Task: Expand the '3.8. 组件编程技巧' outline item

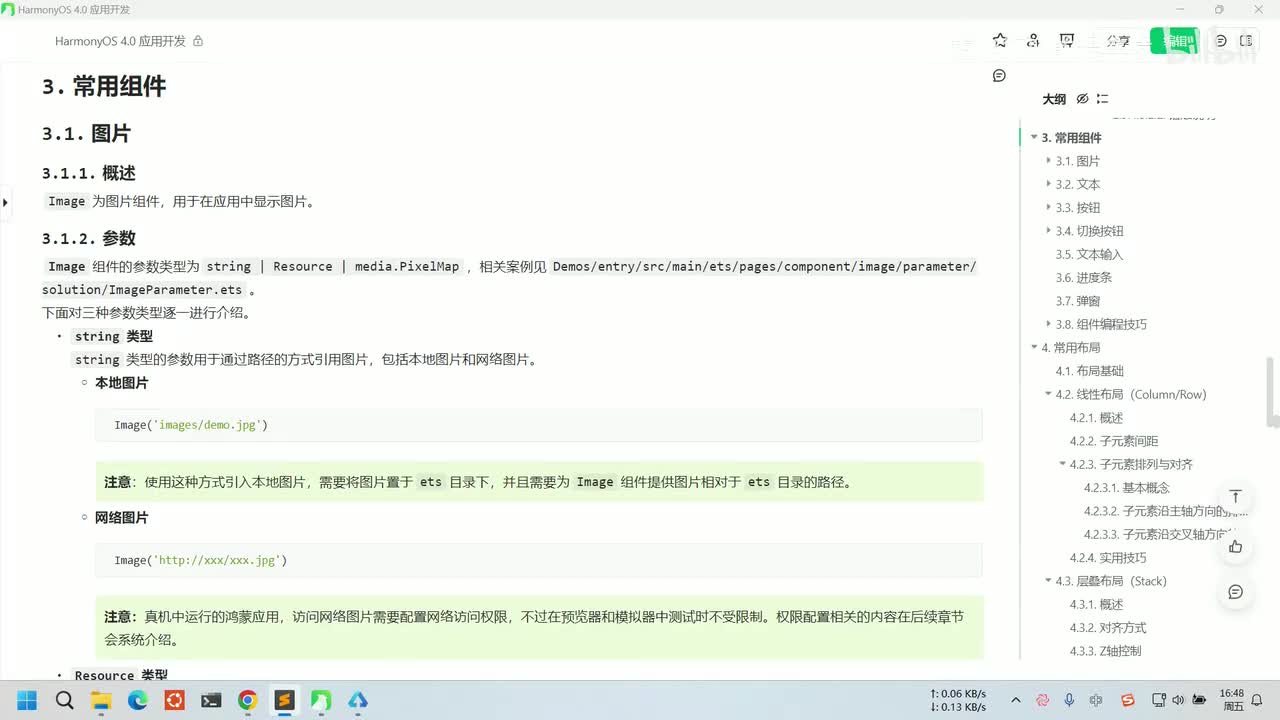Action: click(x=1048, y=324)
